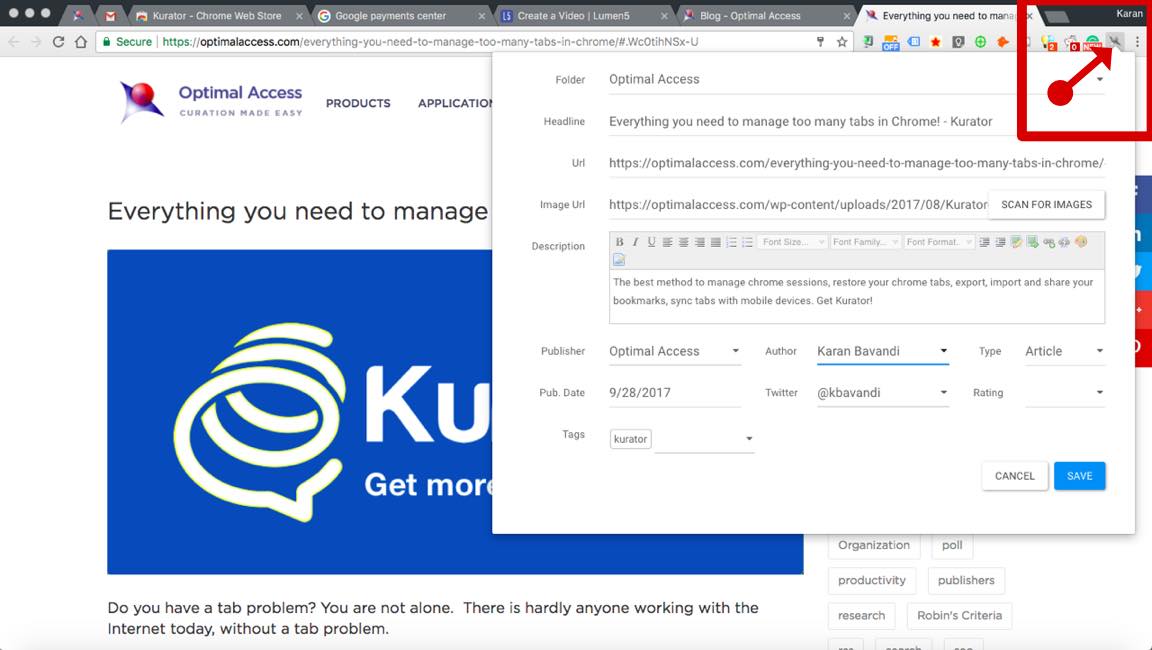Switch to Kurator - Chrome Web Store tab
Image resolution: width=1152 pixels, height=650 pixels.
pyautogui.click(x=217, y=15)
